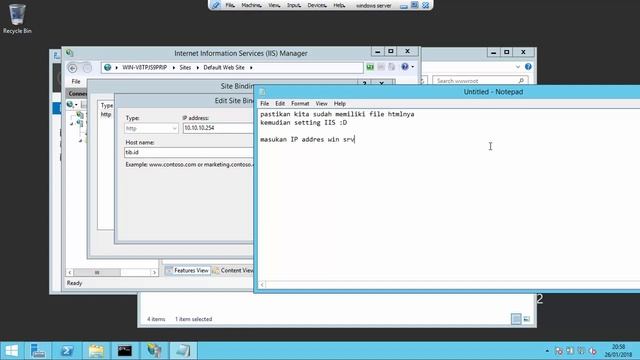Click the '1 item selected' status text
The height and width of the screenshot is (360, 640).
click(193, 319)
